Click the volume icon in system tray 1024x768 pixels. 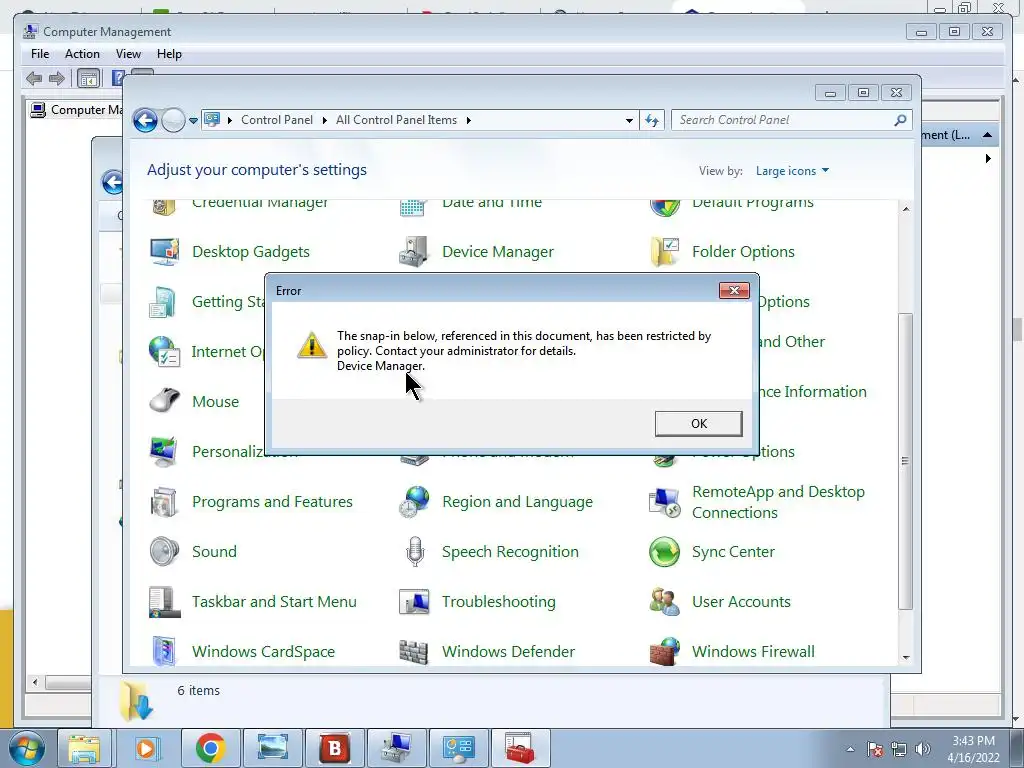923,749
